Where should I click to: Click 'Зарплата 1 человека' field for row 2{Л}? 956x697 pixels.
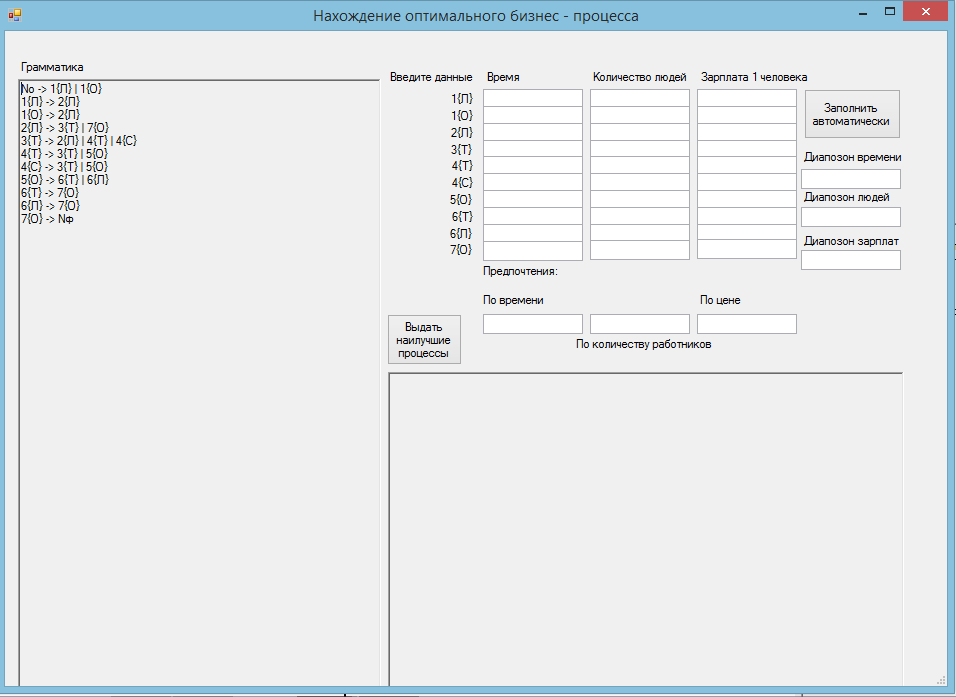click(x=746, y=132)
